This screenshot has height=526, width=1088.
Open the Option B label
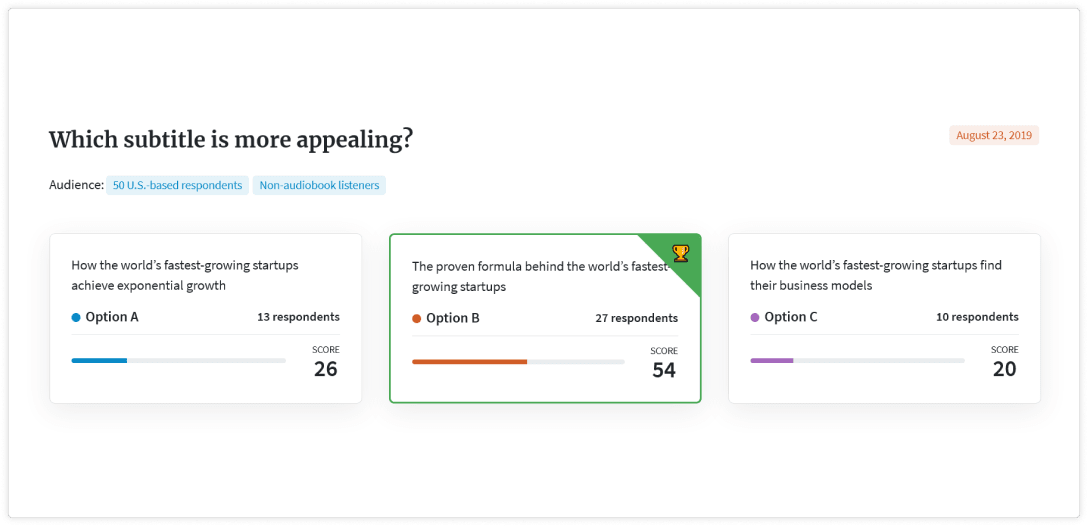[453, 318]
